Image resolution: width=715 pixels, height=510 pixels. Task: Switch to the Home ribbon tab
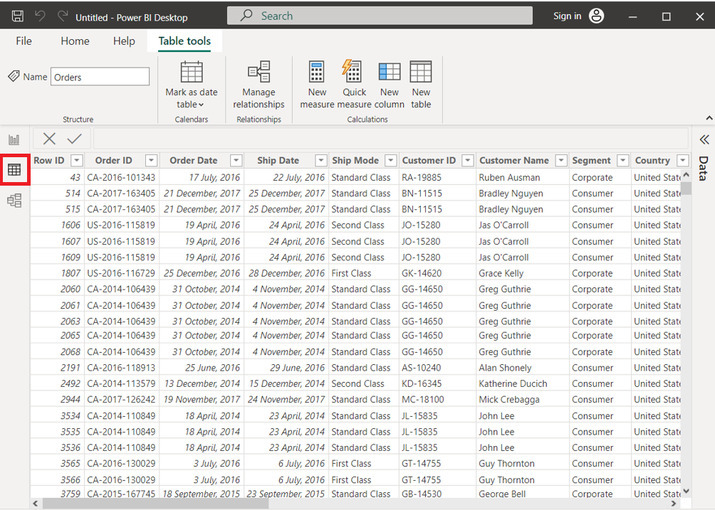point(75,41)
